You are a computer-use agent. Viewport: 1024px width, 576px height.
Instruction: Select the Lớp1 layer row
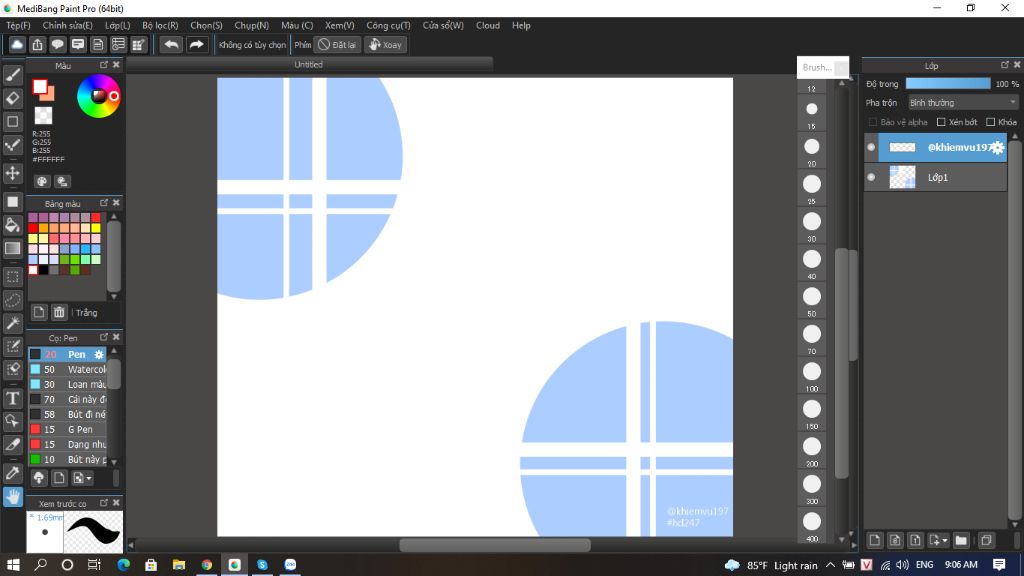coord(935,177)
